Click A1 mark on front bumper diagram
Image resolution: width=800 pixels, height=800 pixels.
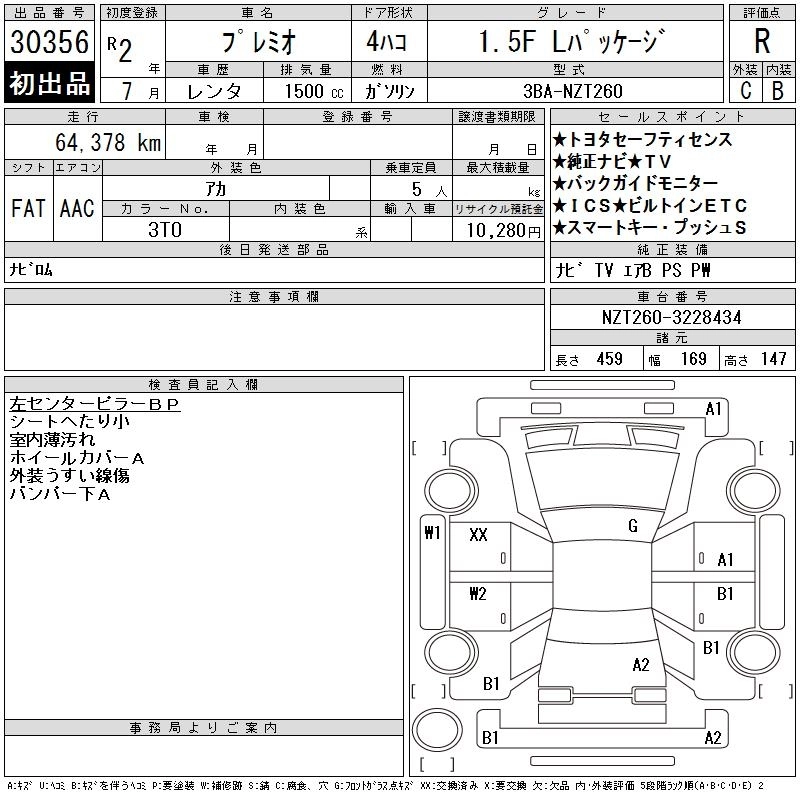click(713, 409)
